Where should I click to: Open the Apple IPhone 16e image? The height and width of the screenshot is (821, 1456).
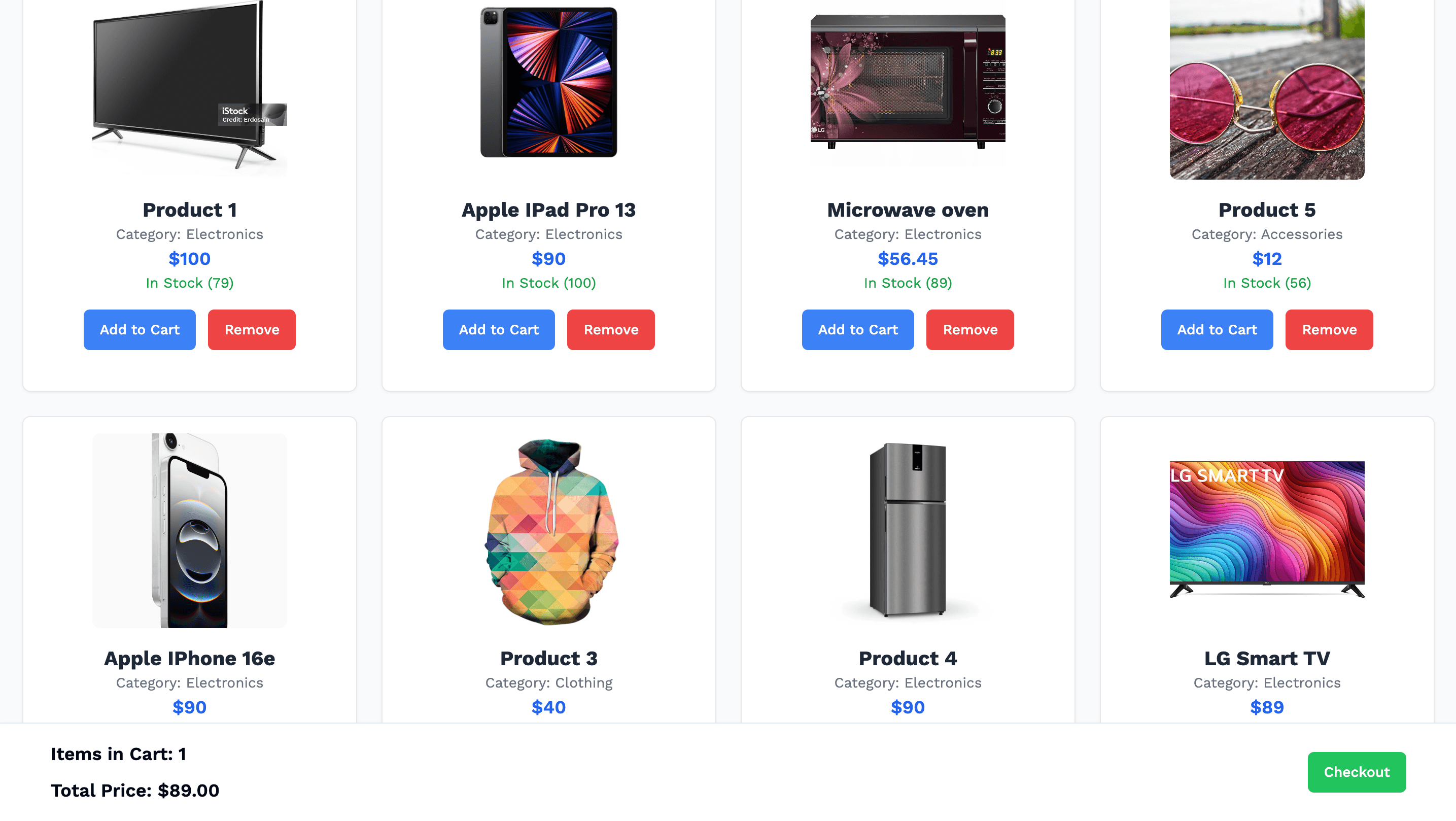[189, 530]
